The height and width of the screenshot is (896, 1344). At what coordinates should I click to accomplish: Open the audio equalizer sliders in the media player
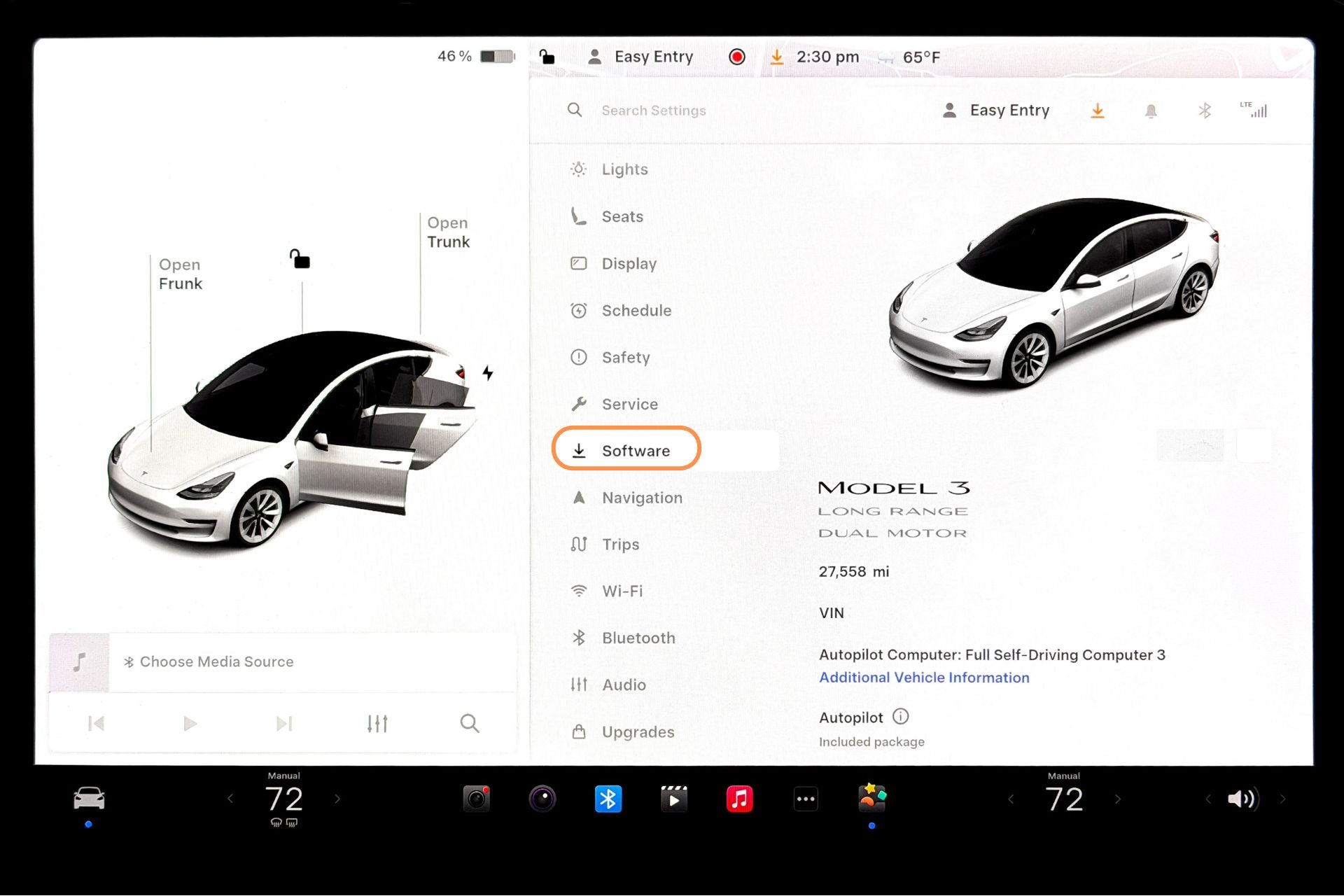pyautogui.click(x=377, y=723)
